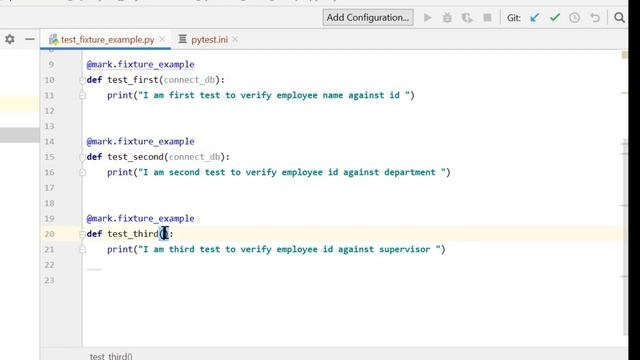640x360 pixels.
Task: Click Git Update Project blue arrow
Action: click(534, 18)
